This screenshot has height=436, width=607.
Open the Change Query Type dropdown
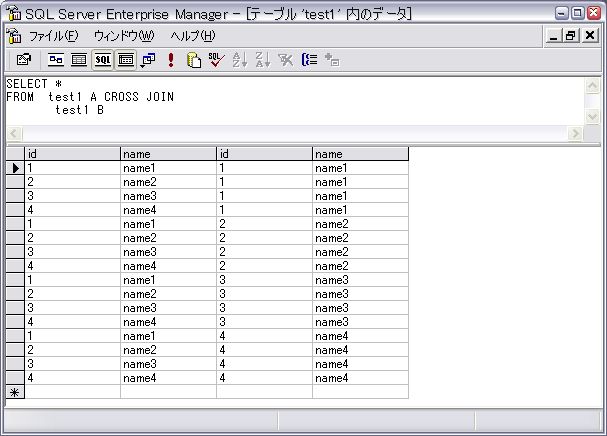click(x=148, y=60)
